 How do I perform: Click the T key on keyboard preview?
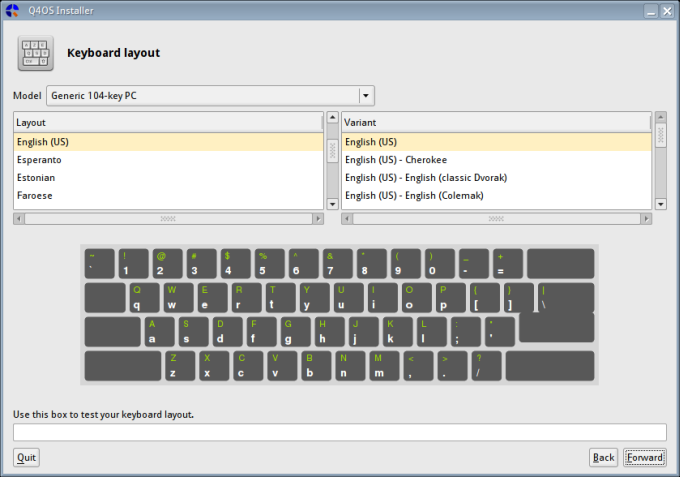coord(281,297)
